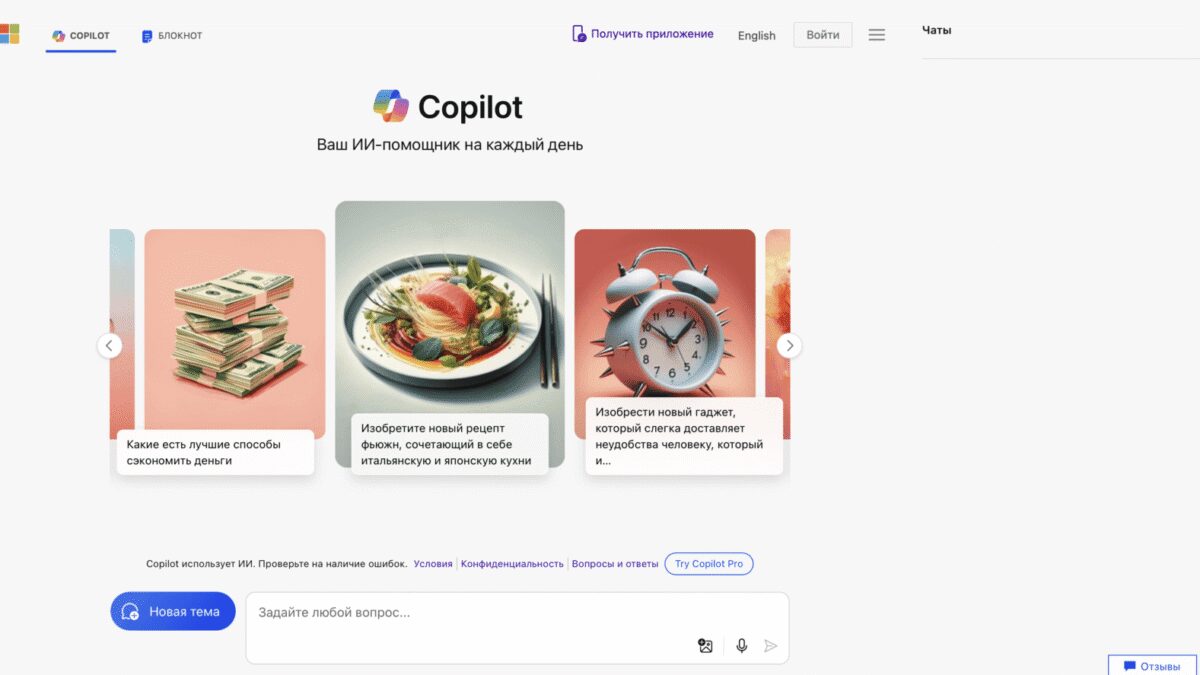Start a Новая тема conversation
This screenshot has width=1200, height=675.
173,611
